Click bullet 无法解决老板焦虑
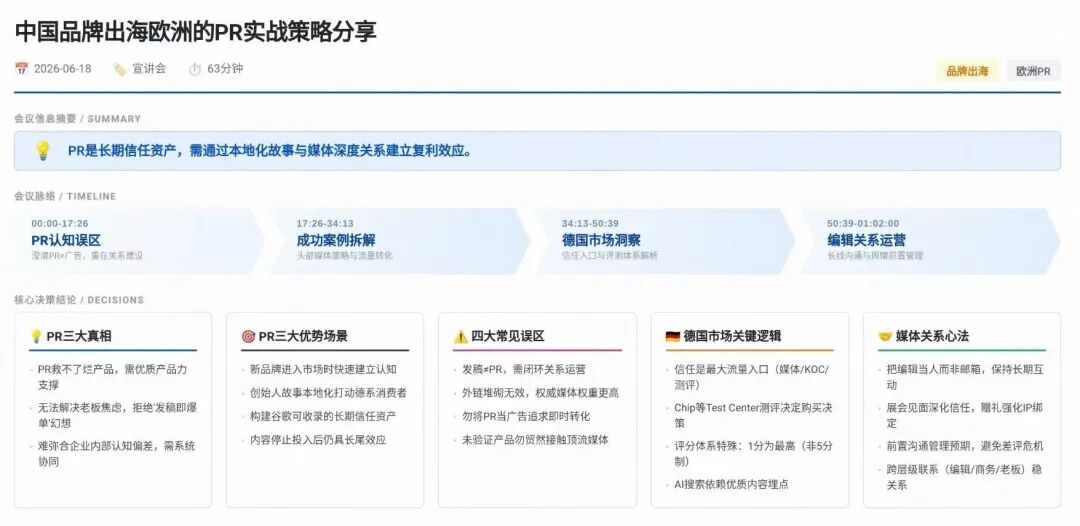Image resolution: width=1080 pixels, height=526 pixels. coord(117,415)
